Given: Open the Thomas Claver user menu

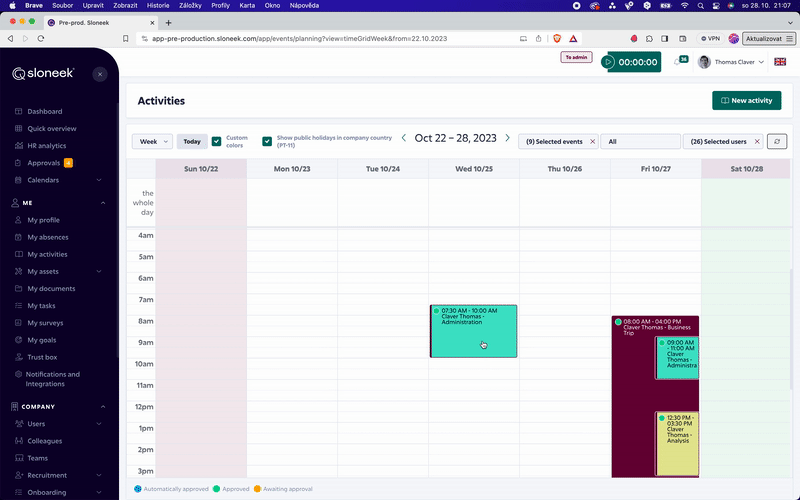Looking at the screenshot, I should tap(730, 62).
